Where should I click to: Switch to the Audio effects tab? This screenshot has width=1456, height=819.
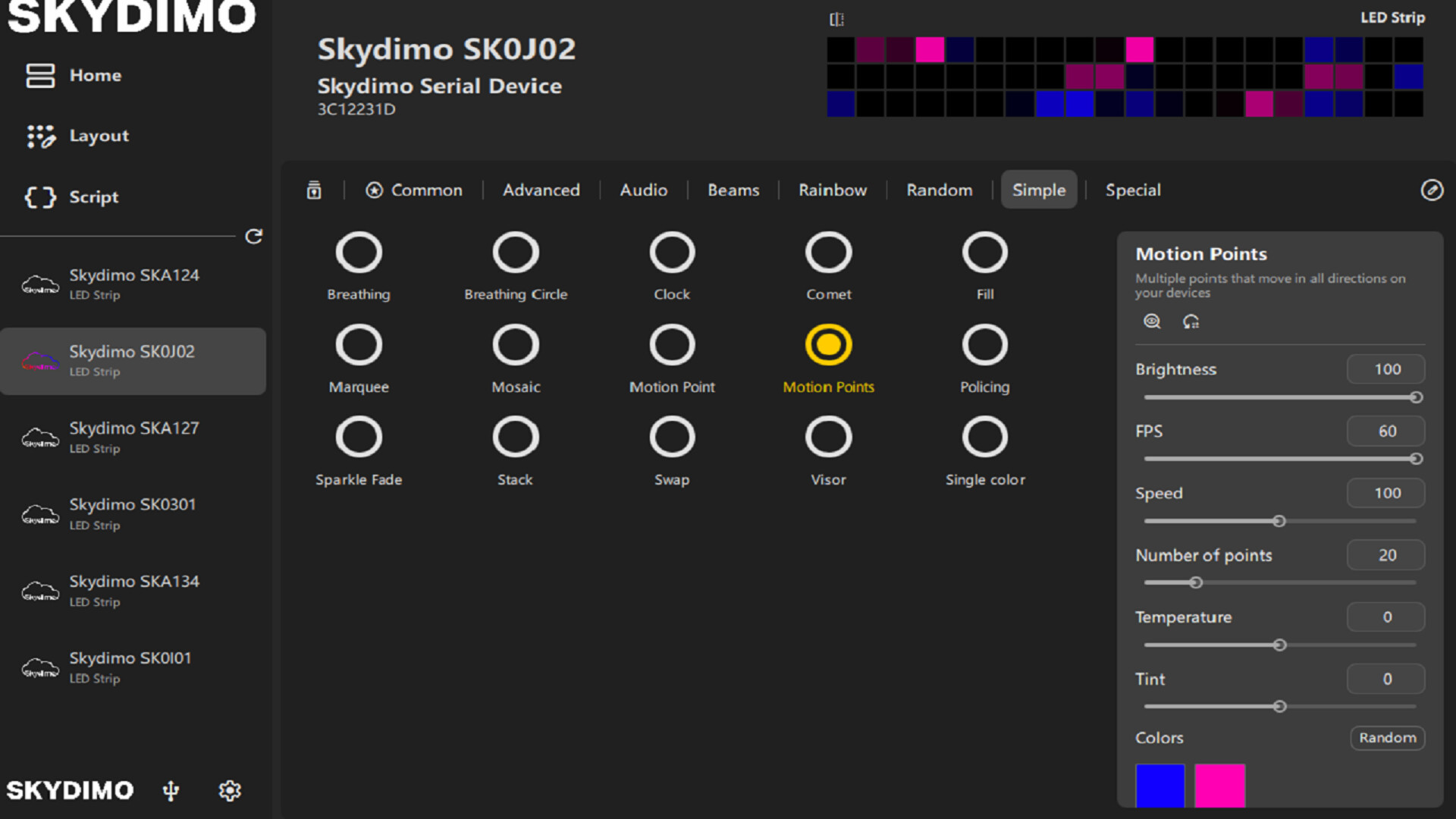643,190
